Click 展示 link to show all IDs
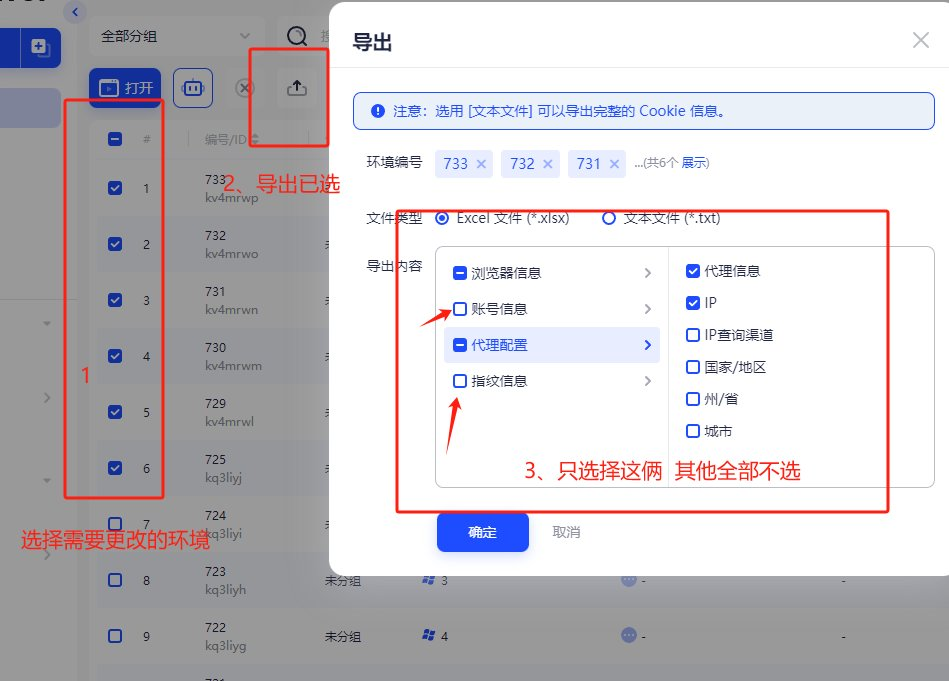This screenshot has height=681, width=949. coord(695,163)
